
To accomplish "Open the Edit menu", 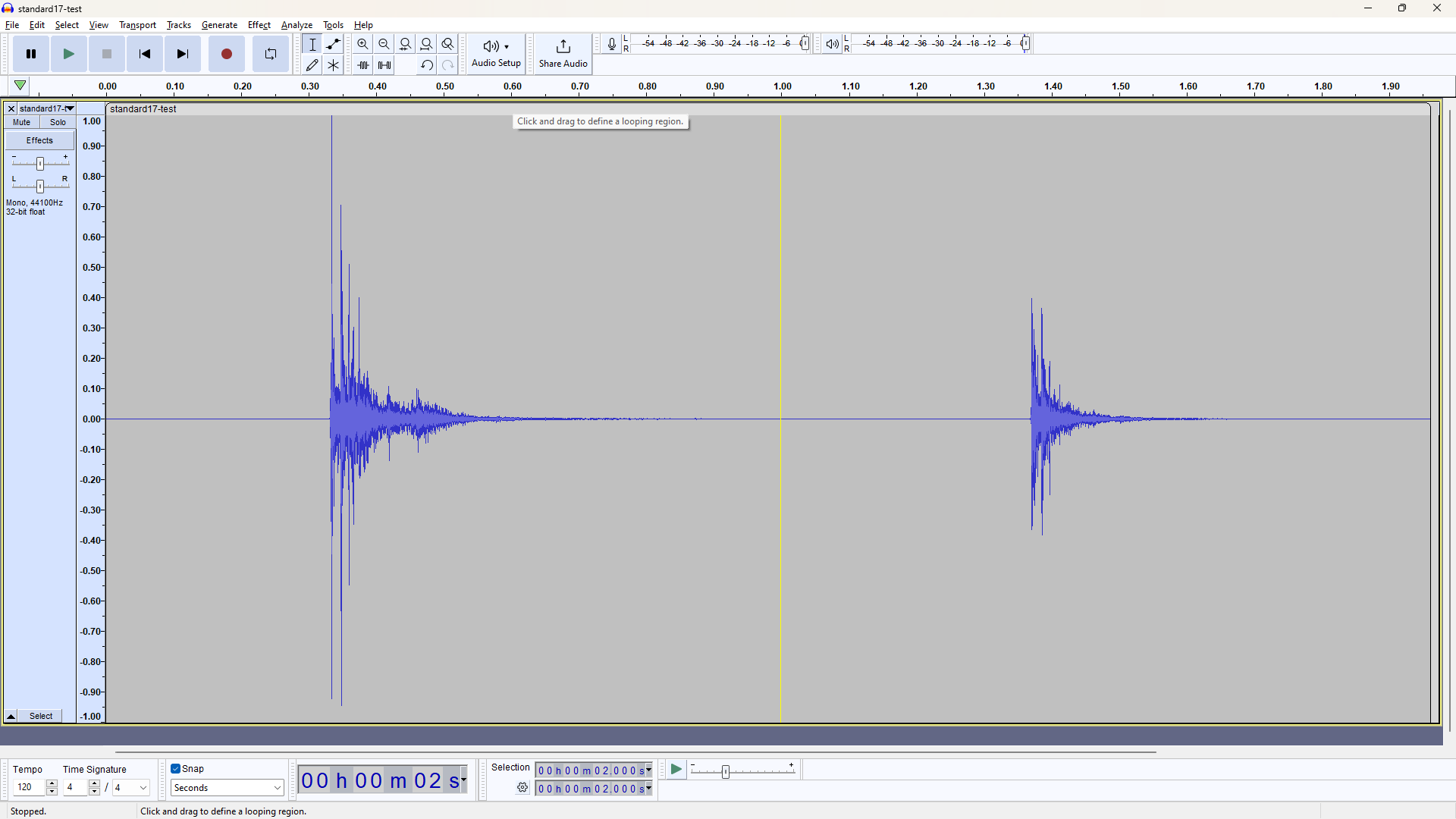I will (37, 25).
